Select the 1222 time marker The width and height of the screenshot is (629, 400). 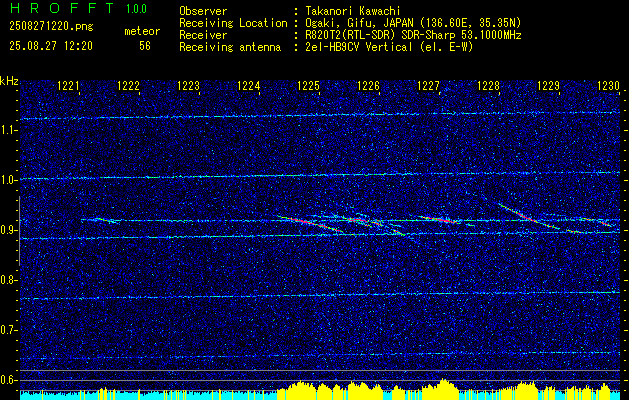click(x=128, y=86)
